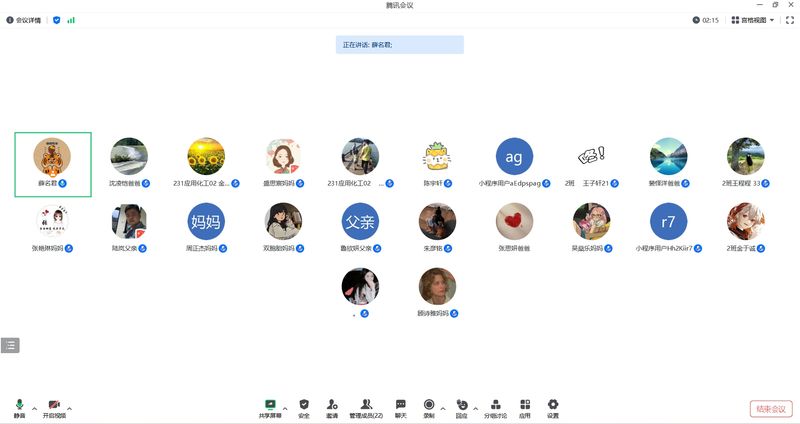Screen dimensions: 800x424
Task: Open 管理成员(22) members panel
Action: pyautogui.click(x=366, y=407)
